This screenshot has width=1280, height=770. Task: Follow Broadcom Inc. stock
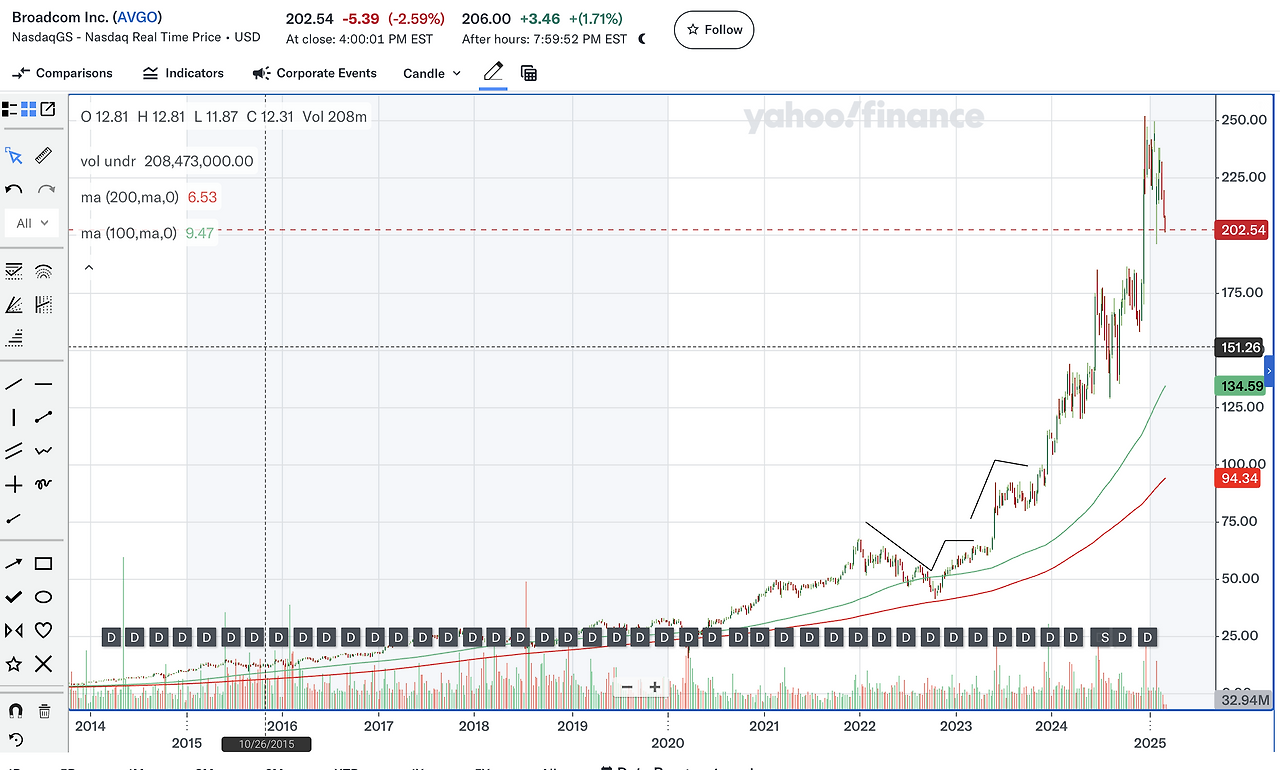point(714,30)
